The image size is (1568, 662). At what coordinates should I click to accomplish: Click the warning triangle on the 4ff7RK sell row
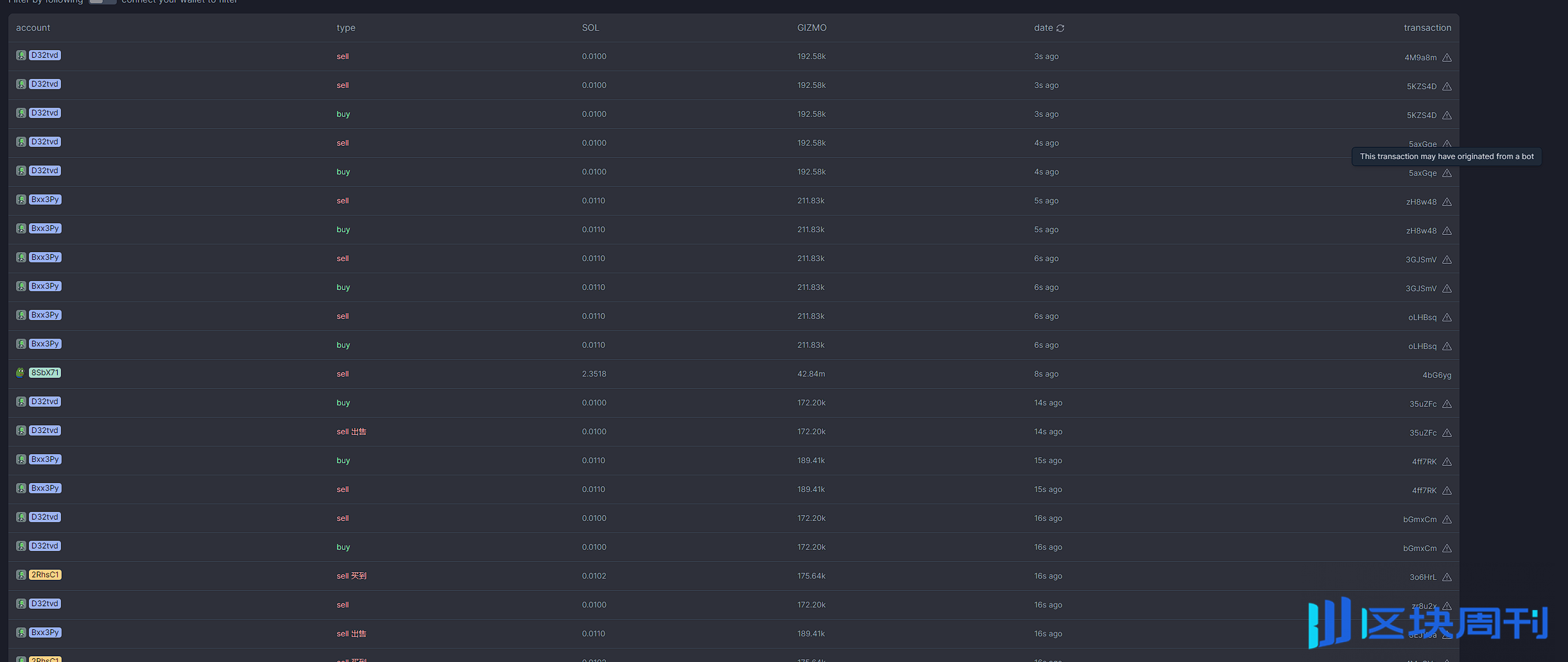pyautogui.click(x=1447, y=491)
